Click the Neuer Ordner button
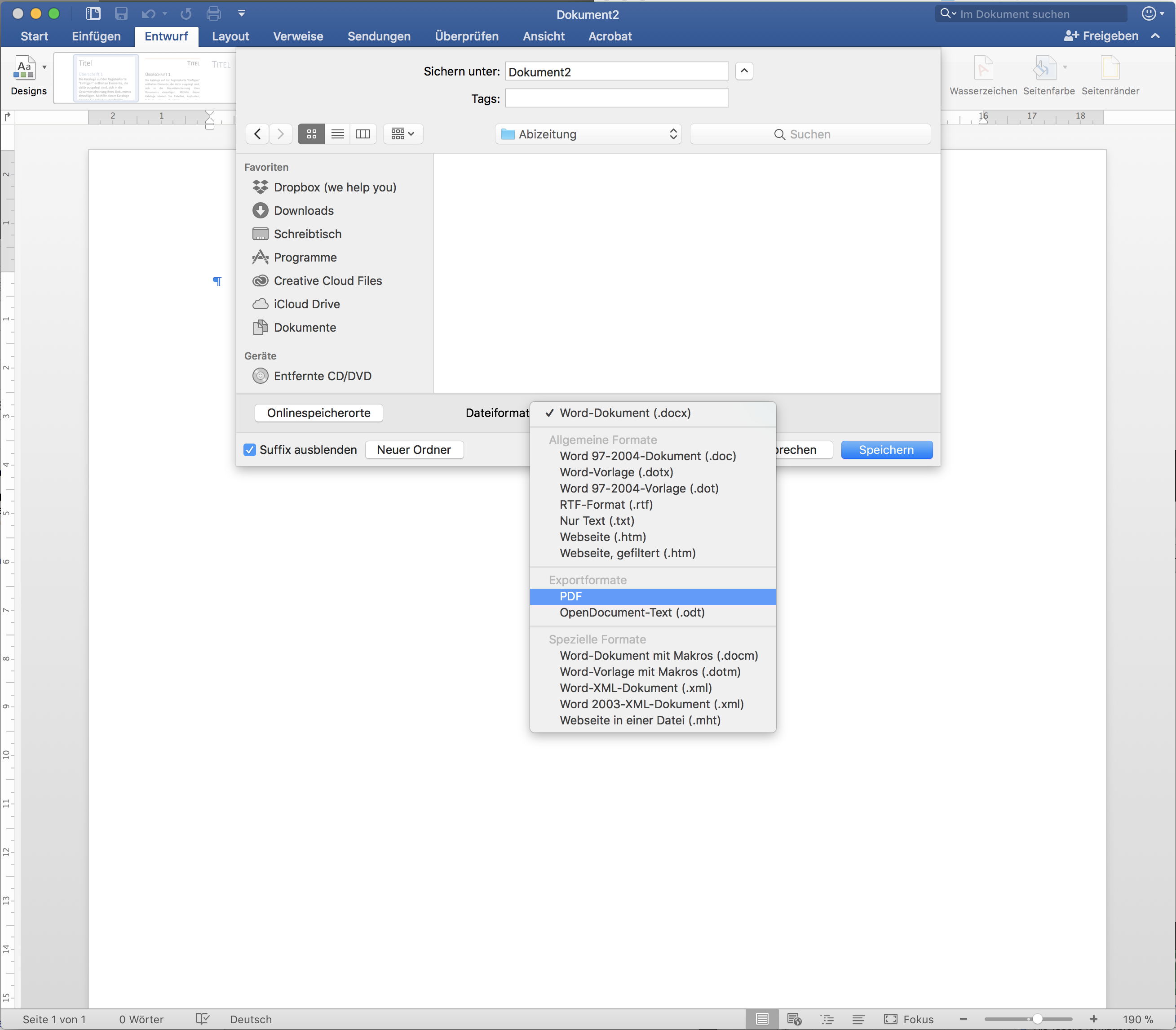Screen dimensions: 1176x1030 [414, 450]
